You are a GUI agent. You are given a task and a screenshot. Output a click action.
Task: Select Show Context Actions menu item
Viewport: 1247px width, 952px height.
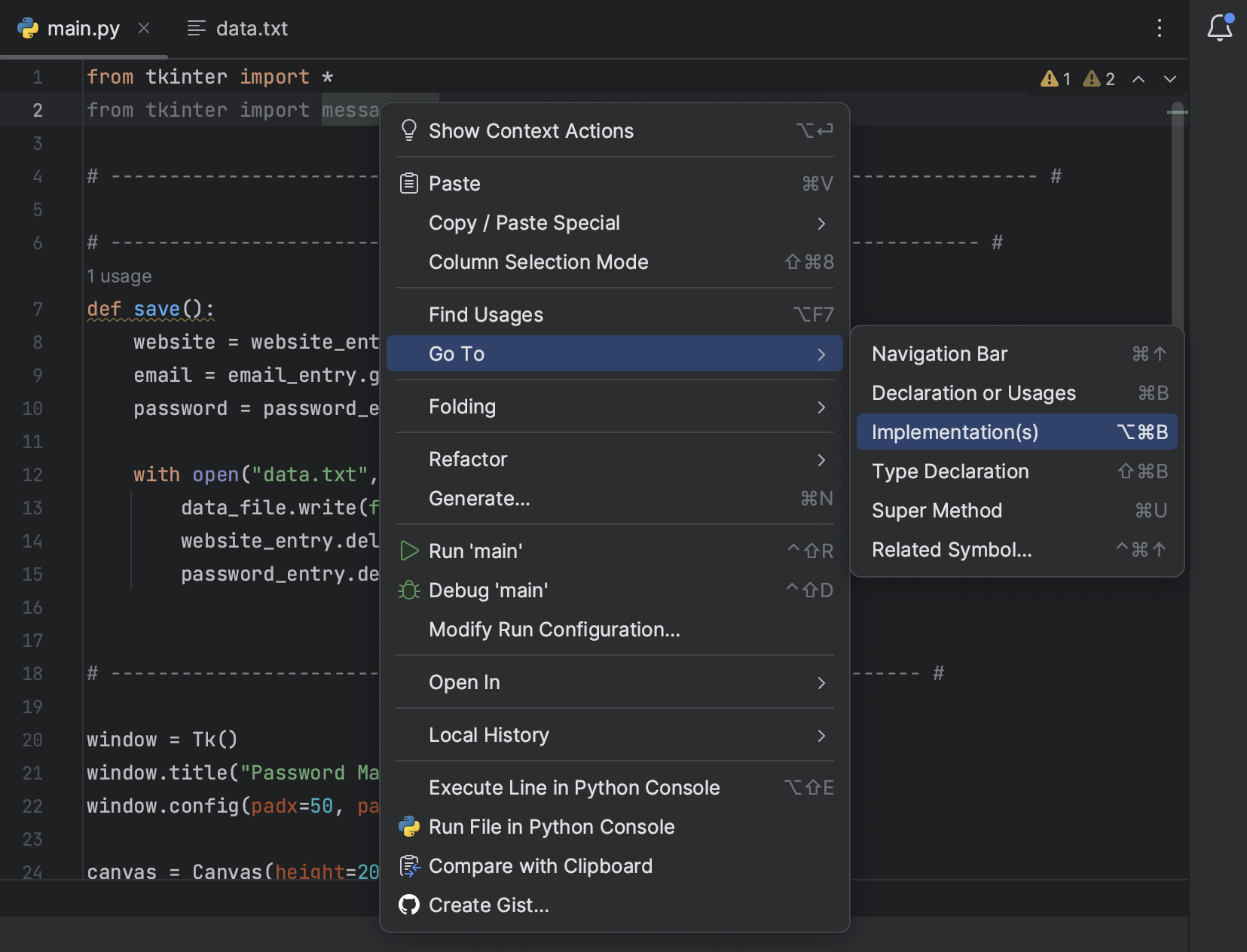click(x=615, y=130)
